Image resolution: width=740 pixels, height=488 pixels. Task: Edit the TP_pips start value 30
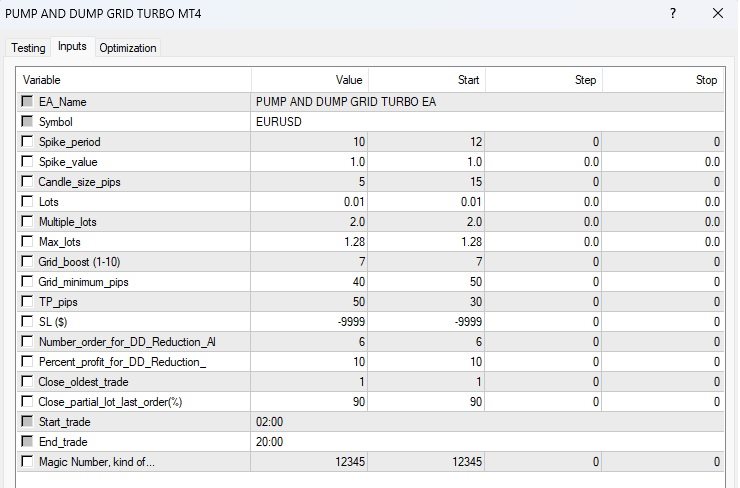(426, 302)
